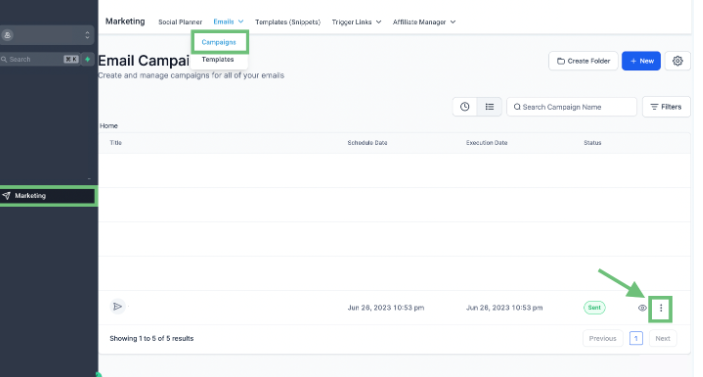The width and height of the screenshot is (703, 377).
Task: Expand the Trigger Links dropdown
Action: point(356,22)
